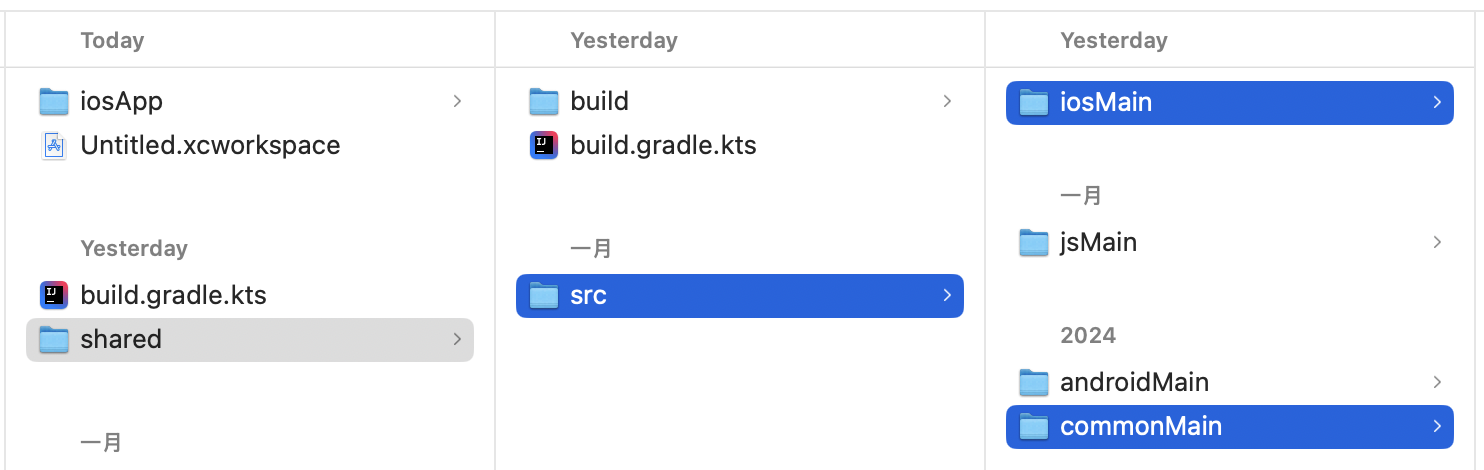Click the chevron next to the build folder
The image size is (1484, 470).
(947, 101)
